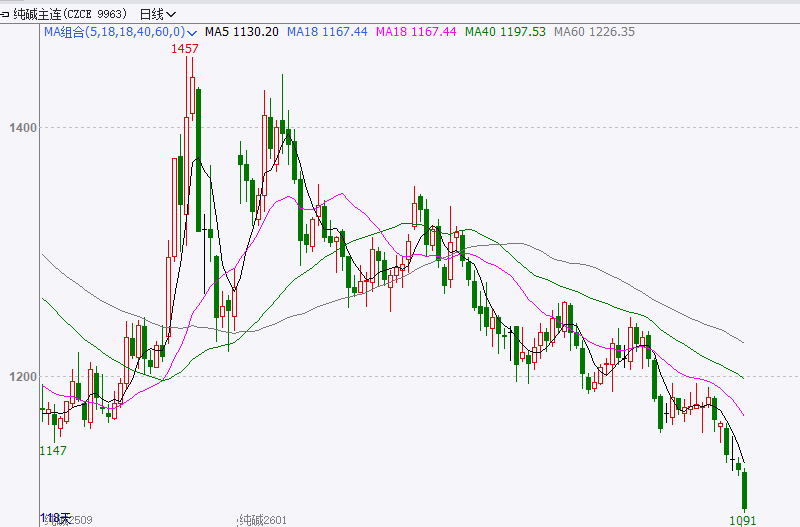This screenshot has width=800, height=527.
Task: Click the 1147 low price label
Action: (x=52, y=451)
